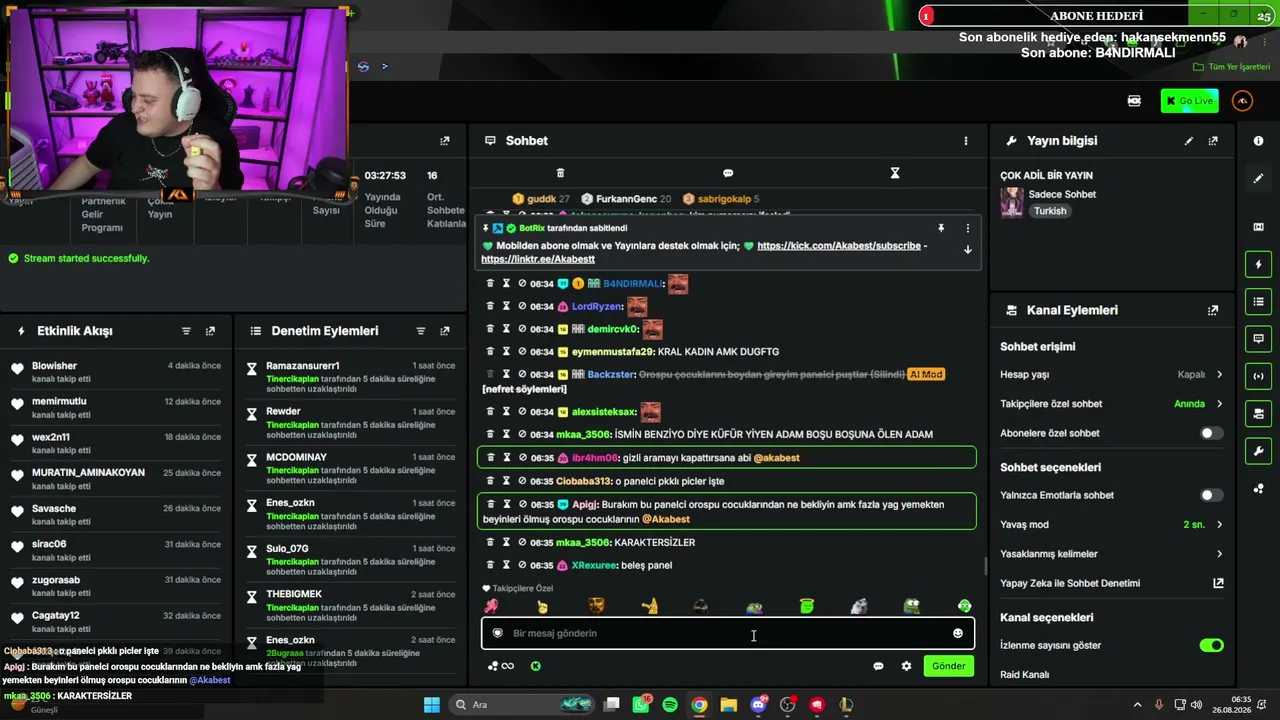1280x720 pixels.
Task: Toggle Yalnızca Emotlarla sohbet switch
Action: coord(1211,495)
